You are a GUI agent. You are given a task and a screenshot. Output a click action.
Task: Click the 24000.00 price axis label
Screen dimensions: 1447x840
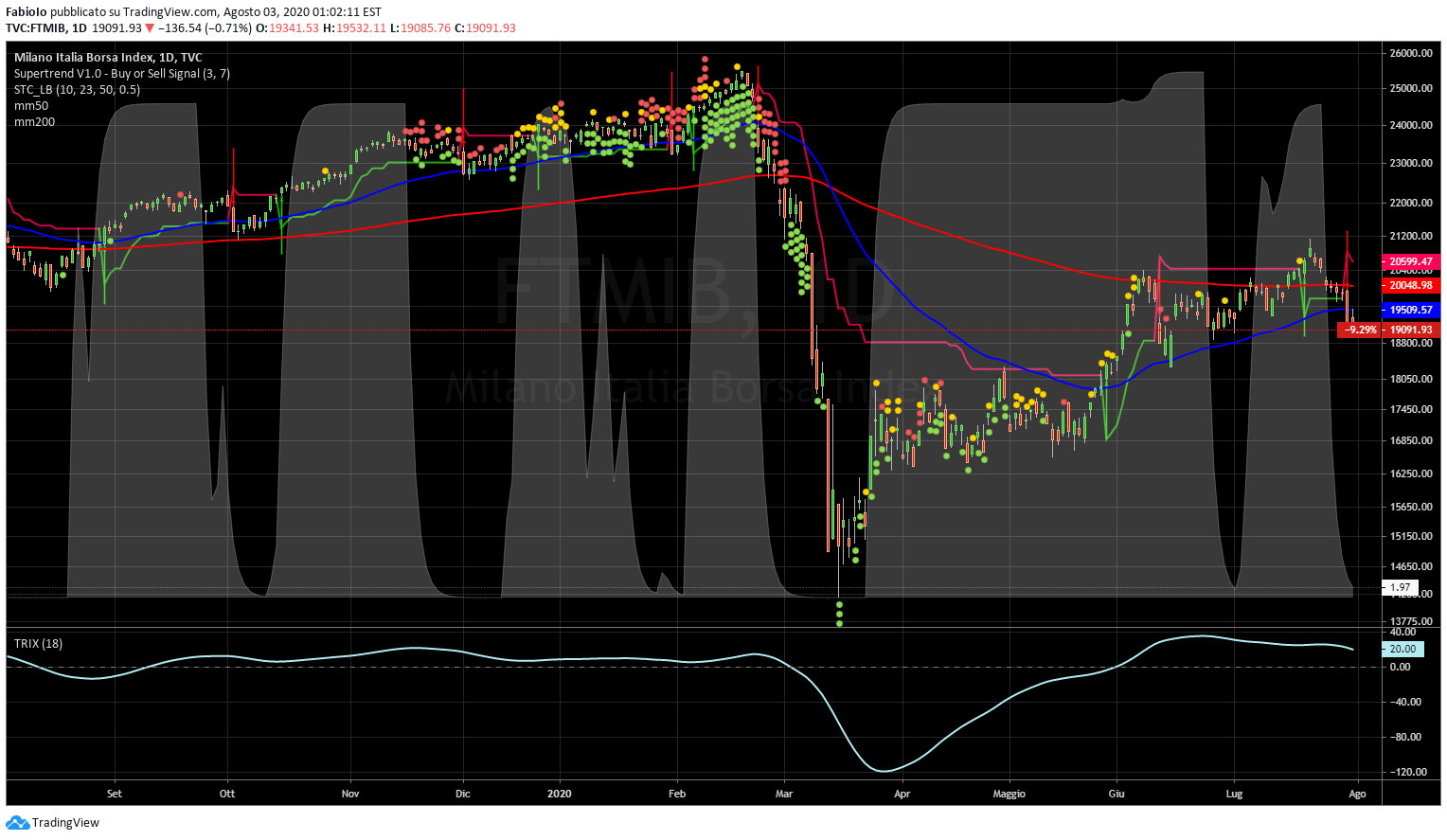tap(1411, 125)
